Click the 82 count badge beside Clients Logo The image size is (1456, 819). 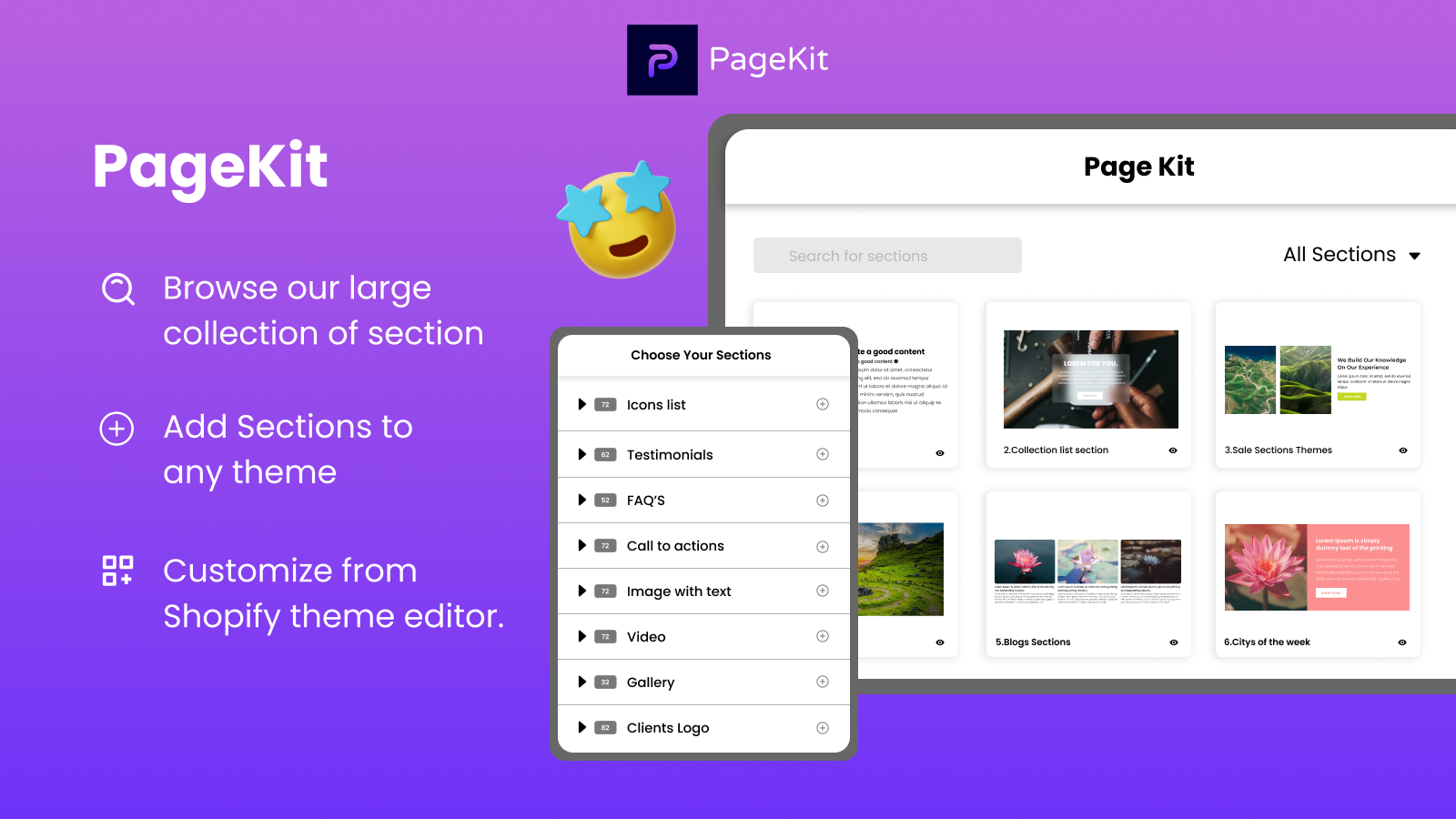pos(605,728)
